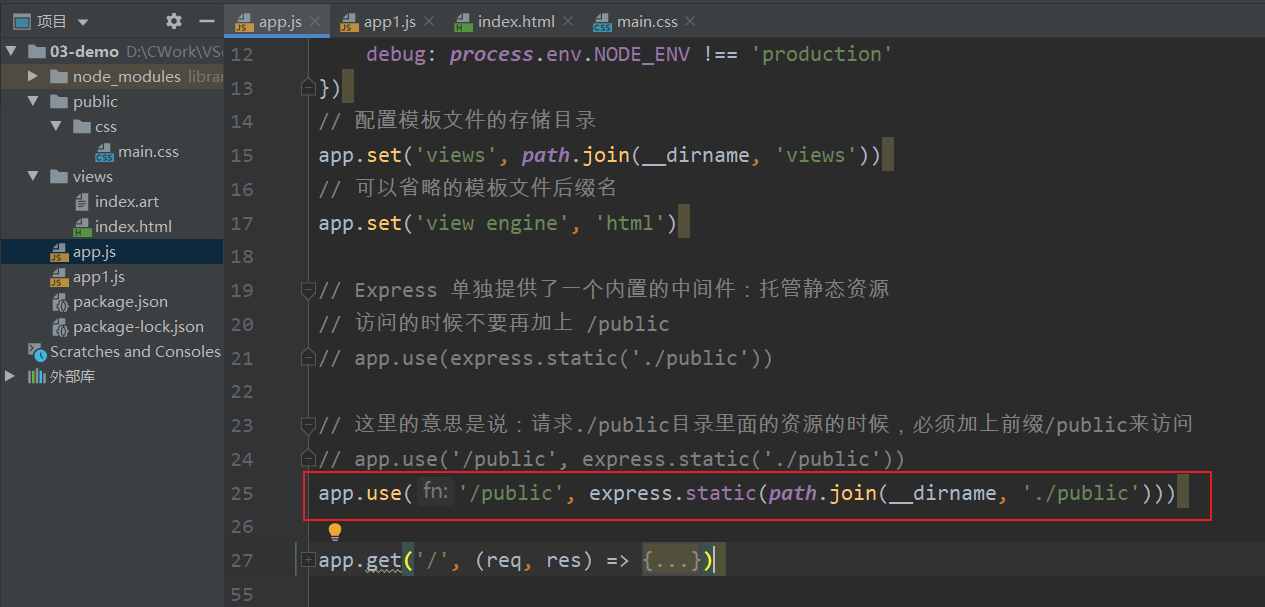Viewport: 1265px width, 607px height.
Task: Close the main.css tab
Action: pyautogui.click(x=688, y=21)
